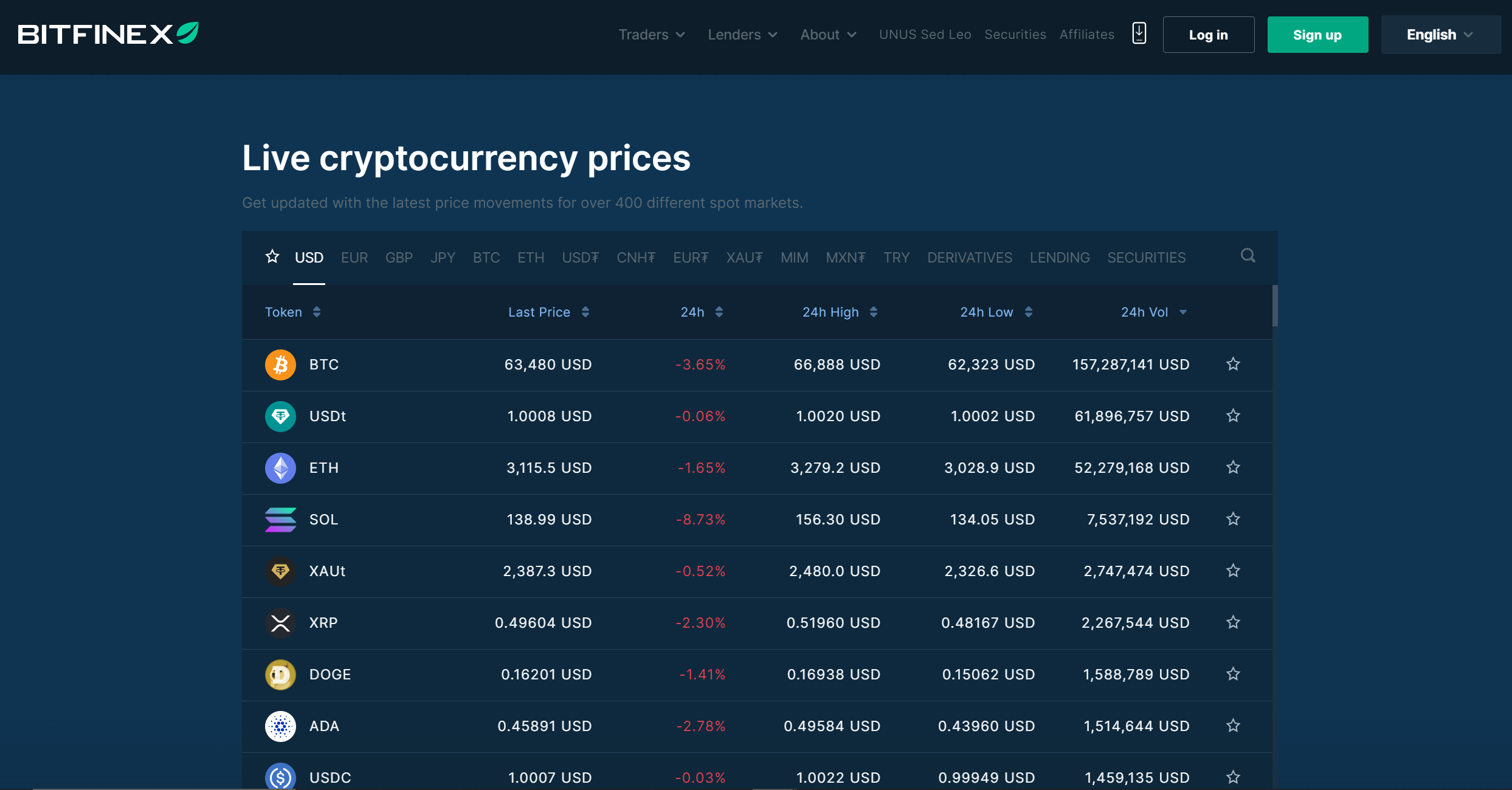The width and height of the screenshot is (1512, 790).
Task: Show favorites via the star tab icon
Action: click(272, 256)
